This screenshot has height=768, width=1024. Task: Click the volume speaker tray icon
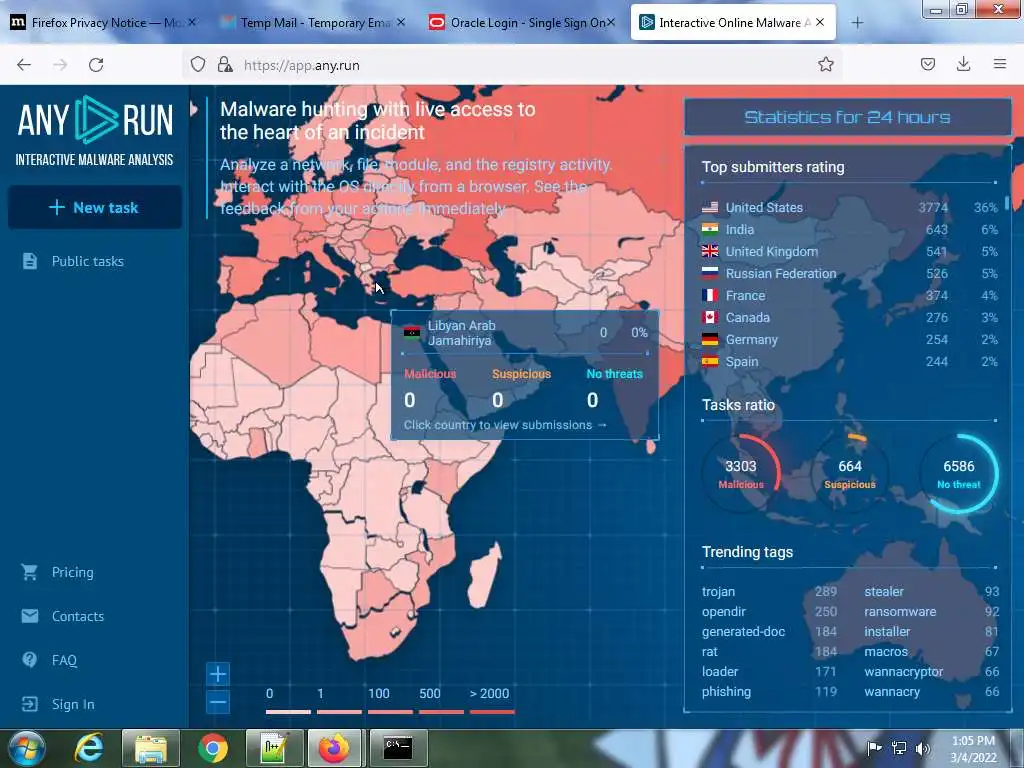(x=923, y=748)
